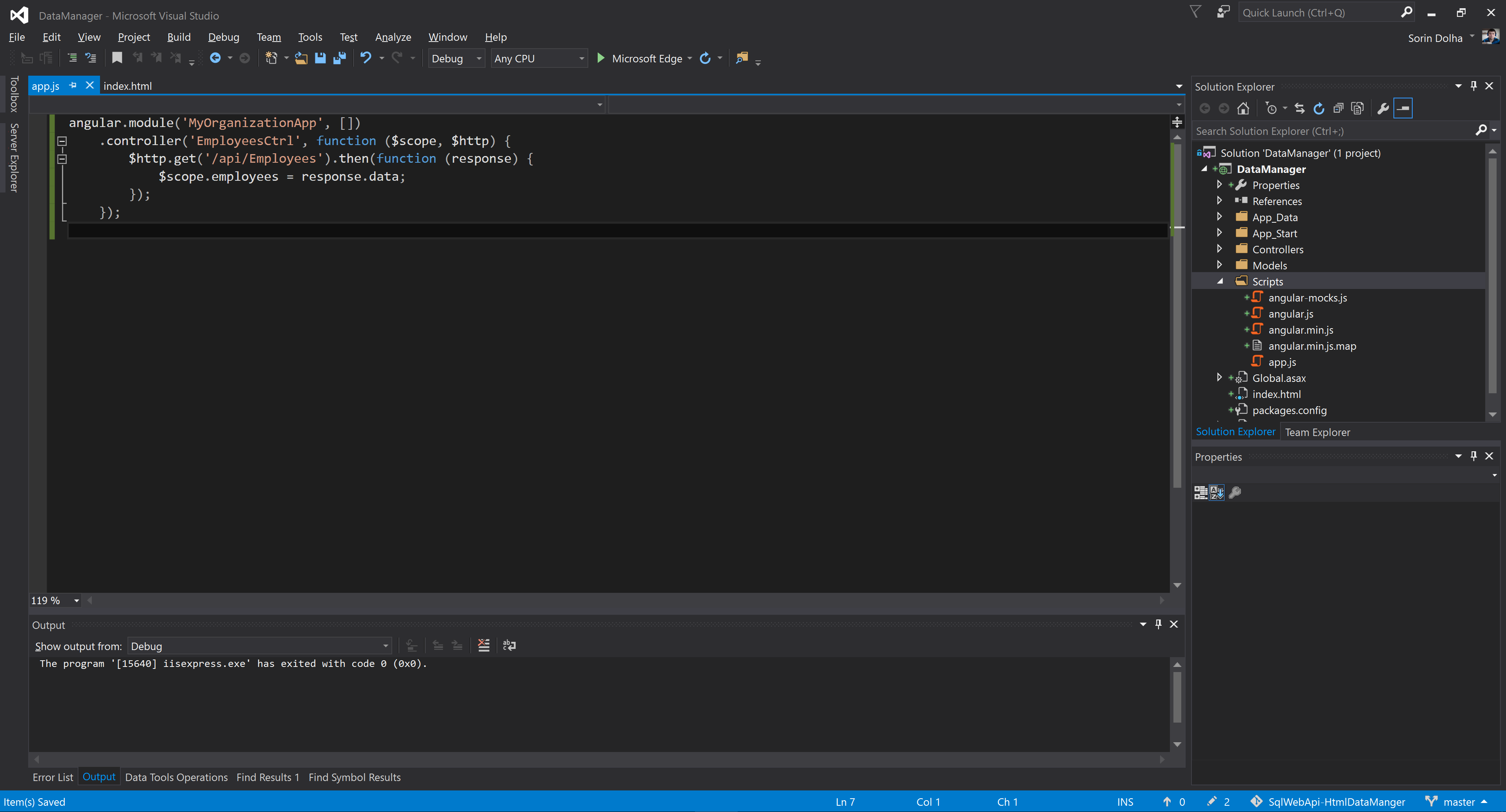Screen dimensions: 1506x812
Task: Click Collapse All in Solution Explorer toolbar
Action: pos(1338,108)
